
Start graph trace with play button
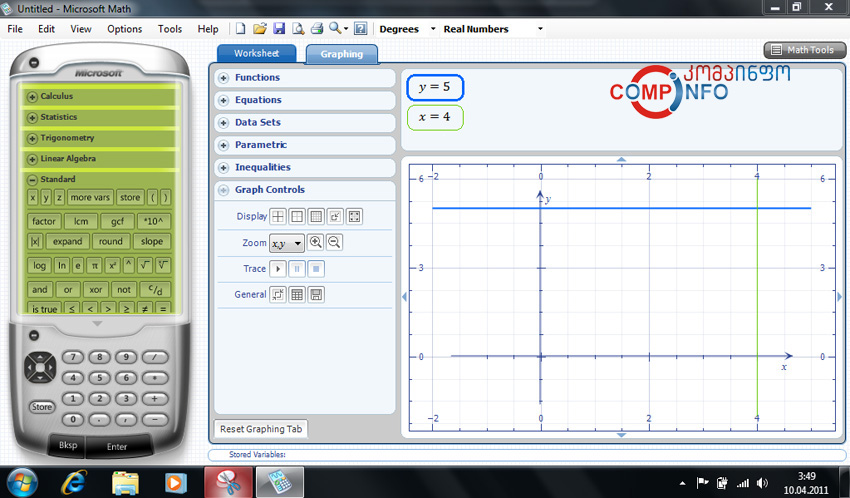point(278,269)
